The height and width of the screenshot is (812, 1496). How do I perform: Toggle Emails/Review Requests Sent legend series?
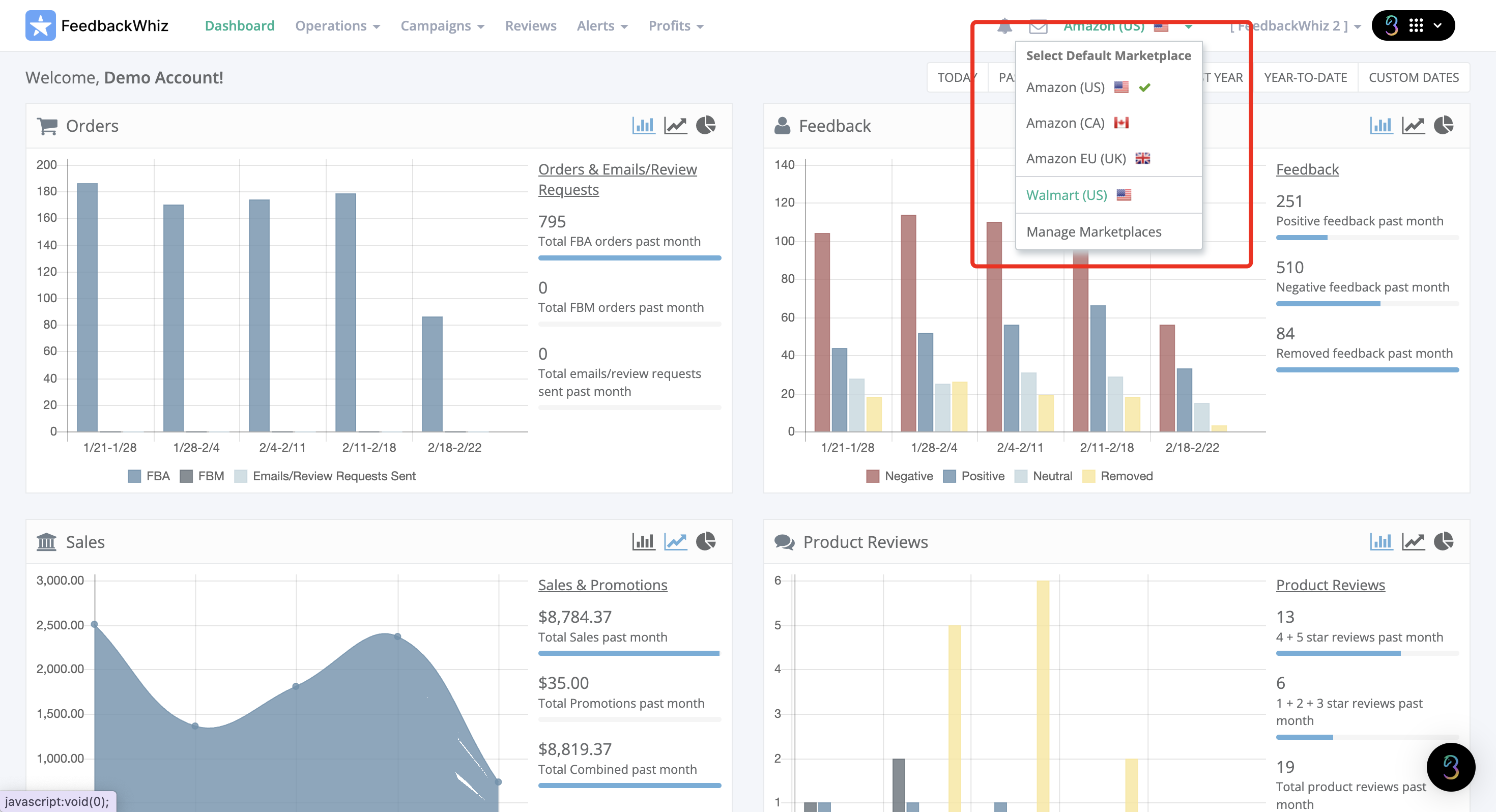point(325,476)
